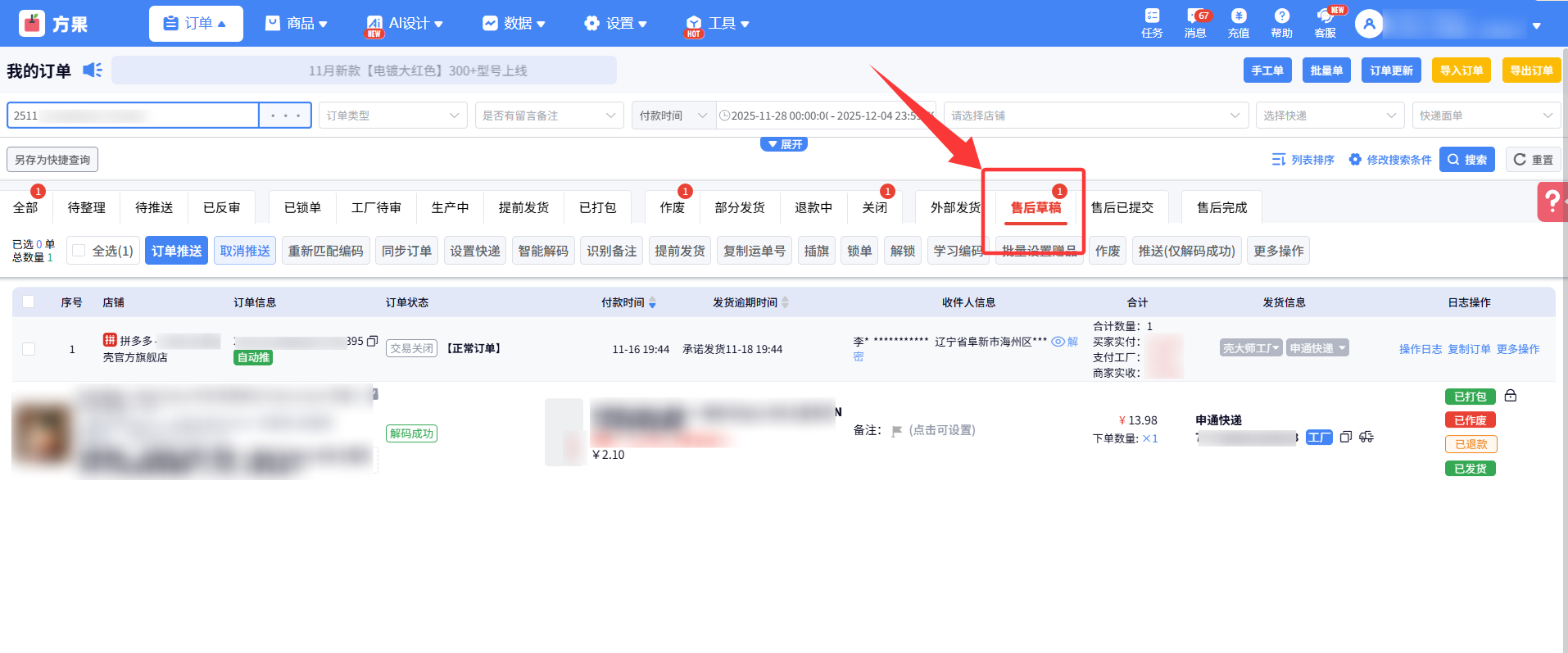Click the lock icon next to 已打包
Image resolution: width=1568 pixels, height=653 pixels.
[x=1511, y=396]
